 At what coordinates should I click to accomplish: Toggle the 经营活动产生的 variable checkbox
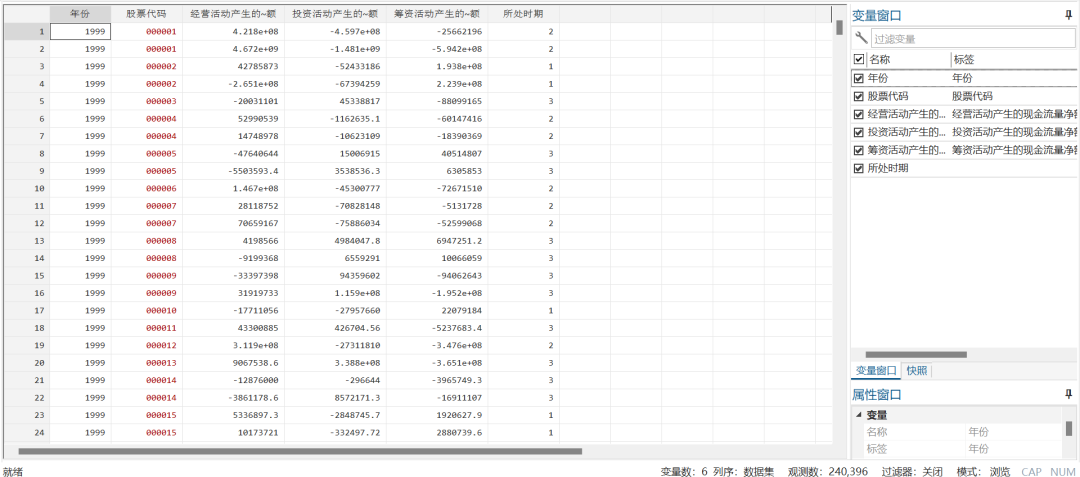[x=858, y=114]
